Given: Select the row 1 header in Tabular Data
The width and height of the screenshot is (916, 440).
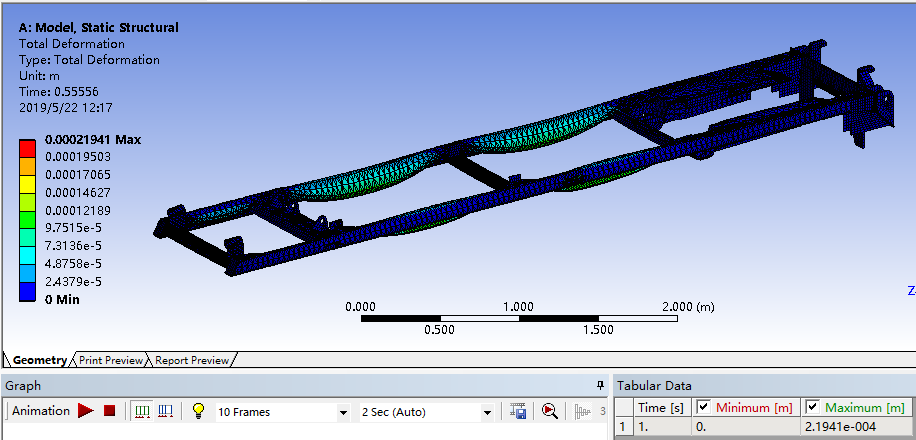Looking at the screenshot, I should click(623, 427).
